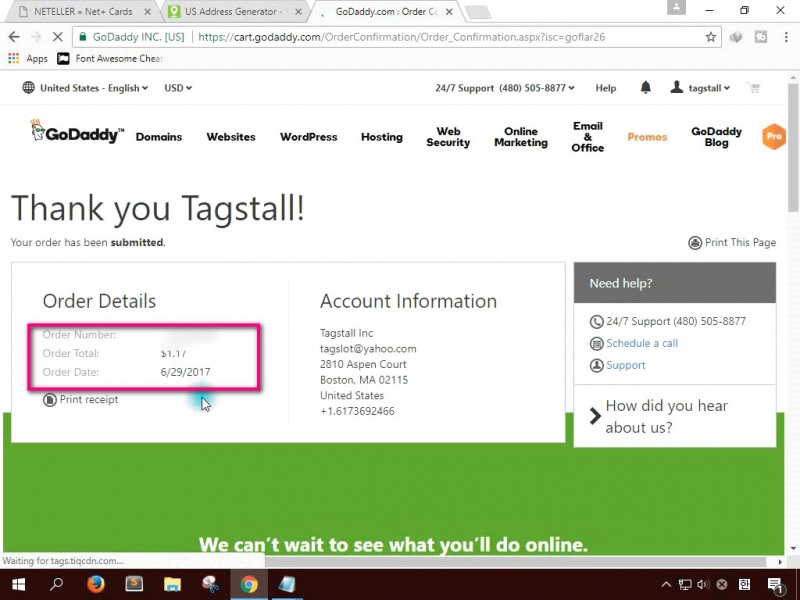800x600 pixels.
Task: Open the Apps grid shortcut
Action: pyautogui.click(x=28, y=59)
